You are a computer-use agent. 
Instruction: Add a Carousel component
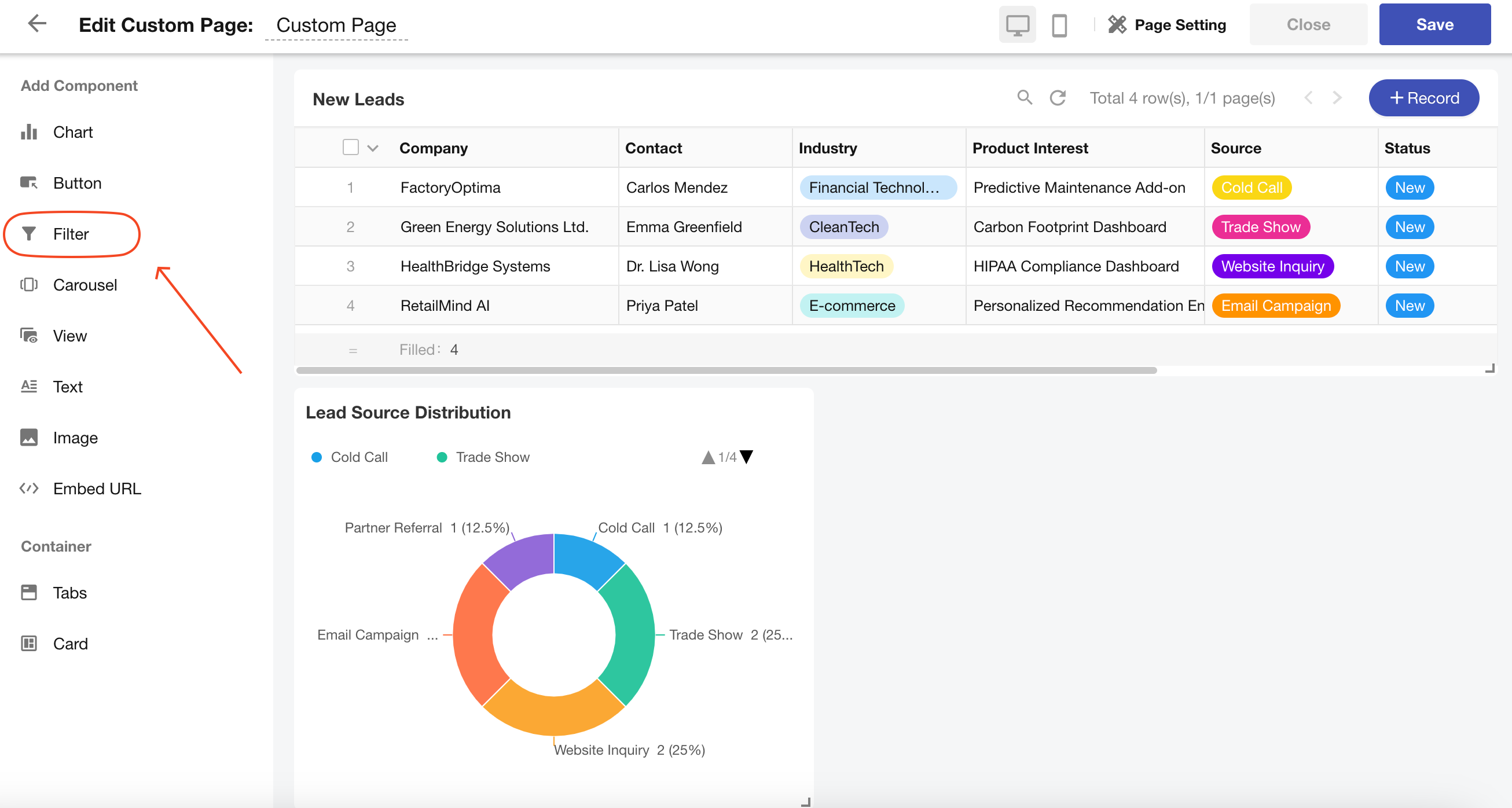coord(85,285)
